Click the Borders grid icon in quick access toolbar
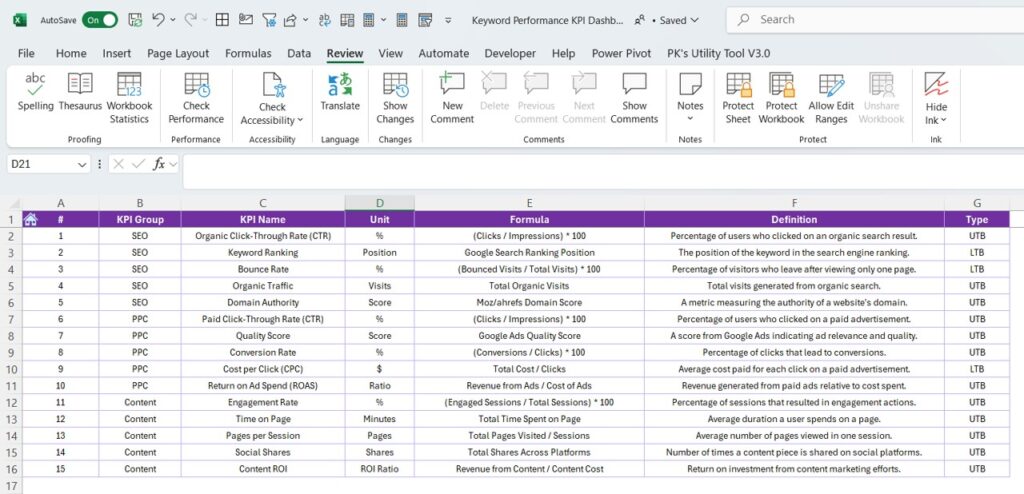Viewport: 1024px width, 494px height. (222, 20)
